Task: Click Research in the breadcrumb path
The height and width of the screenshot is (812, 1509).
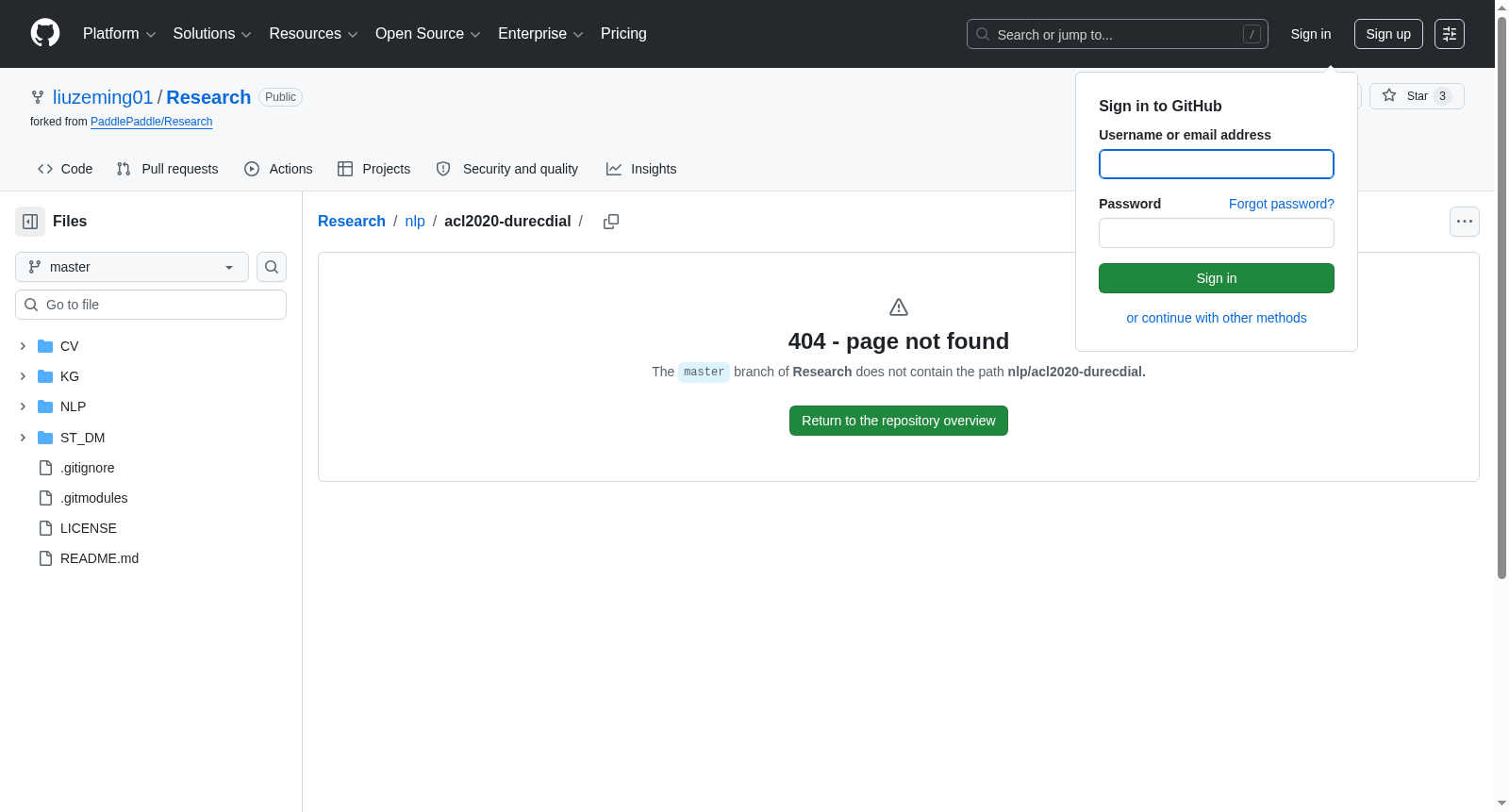Action: pos(352,221)
